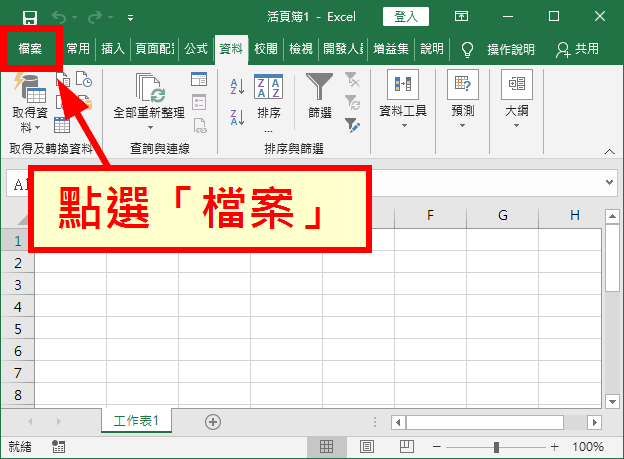Toggle the 篩選 Filter funnel button
Viewport: 624px width, 459px height.
click(320, 96)
